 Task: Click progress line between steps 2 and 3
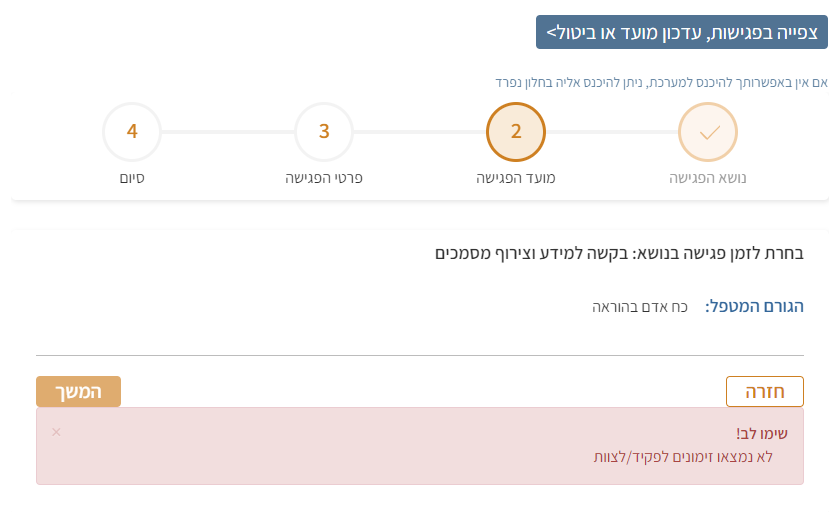(x=420, y=132)
